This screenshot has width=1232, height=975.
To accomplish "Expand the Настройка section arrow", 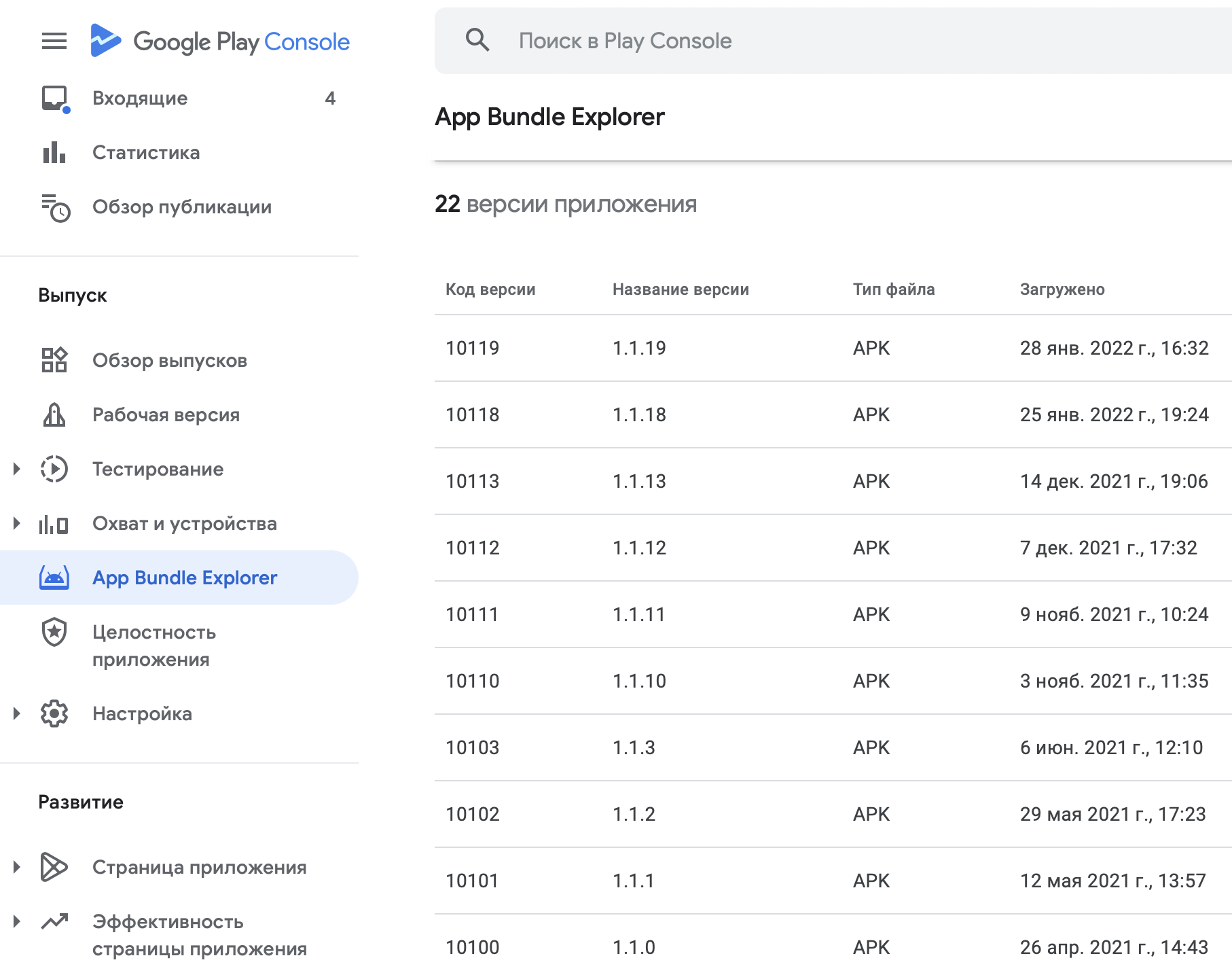I will pyautogui.click(x=17, y=713).
